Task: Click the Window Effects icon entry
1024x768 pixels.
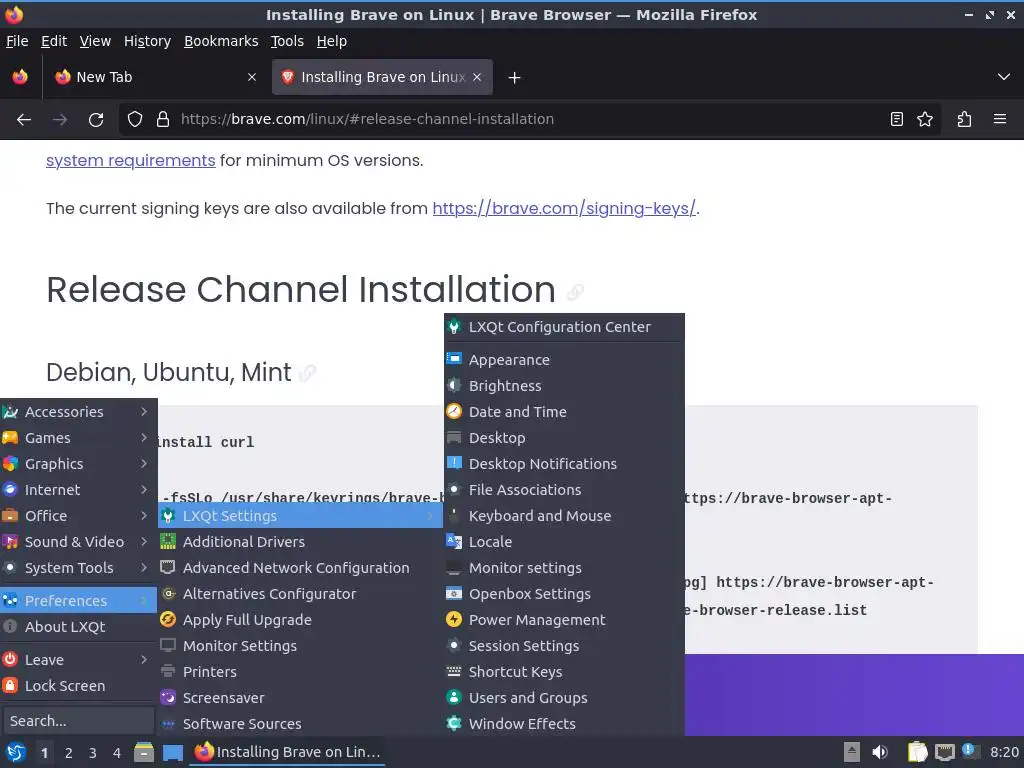Action: [454, 724]
